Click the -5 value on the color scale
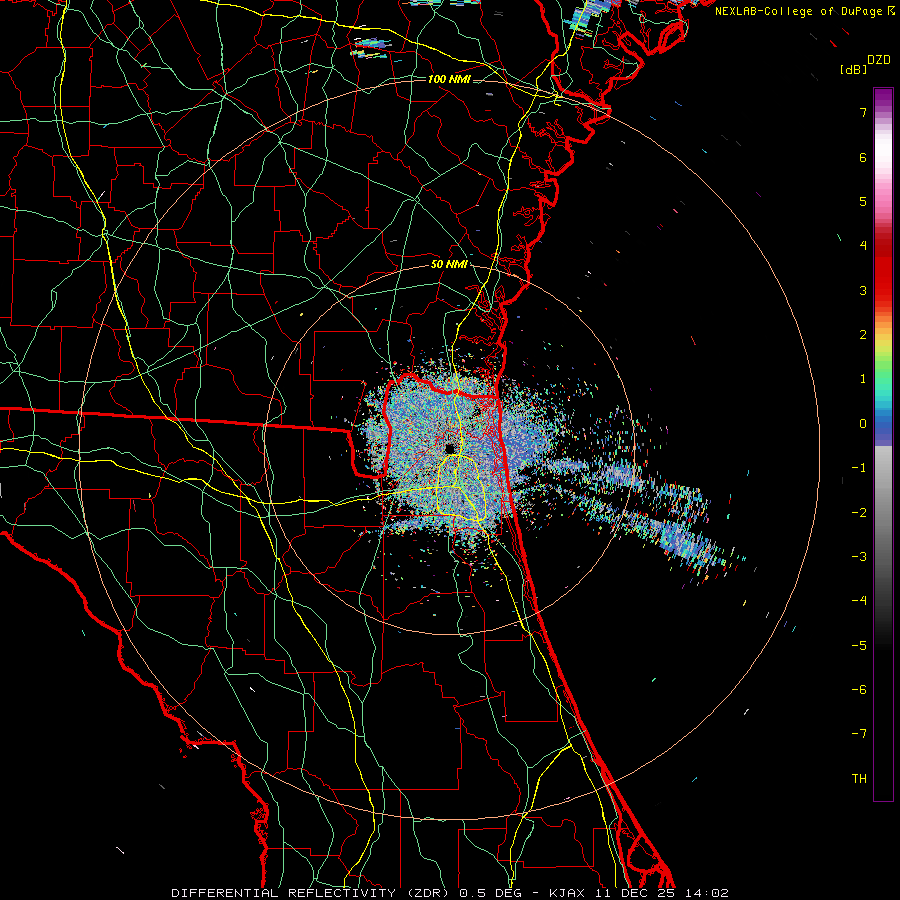 859,646
